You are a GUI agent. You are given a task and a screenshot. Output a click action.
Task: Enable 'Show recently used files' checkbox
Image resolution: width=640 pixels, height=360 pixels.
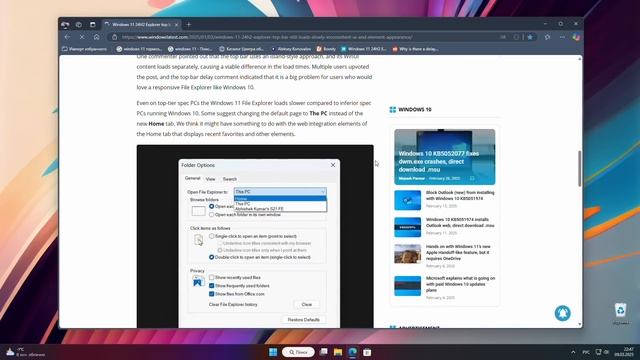coord(211,277)
